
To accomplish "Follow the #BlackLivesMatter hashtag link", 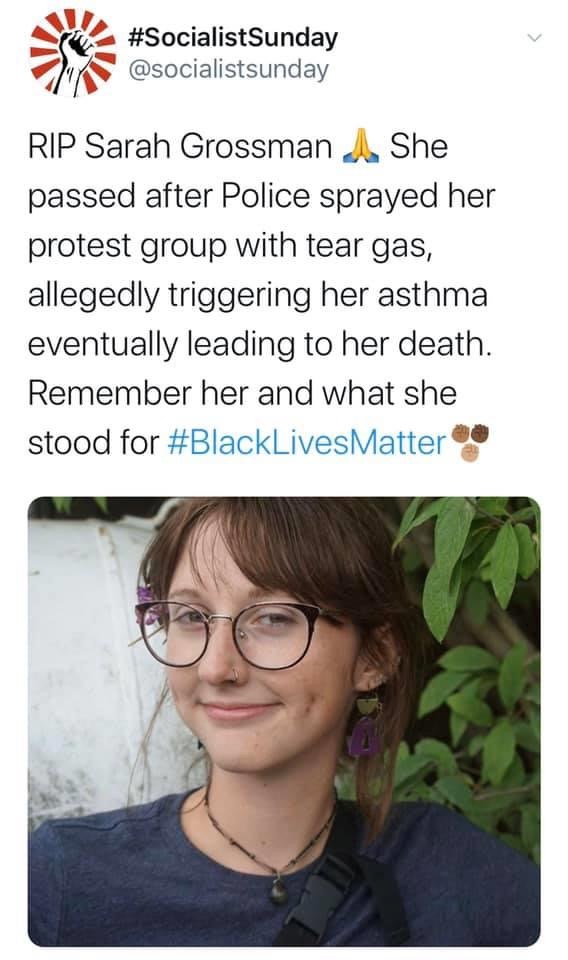I will pyautogui.click(x=307, y=442).
